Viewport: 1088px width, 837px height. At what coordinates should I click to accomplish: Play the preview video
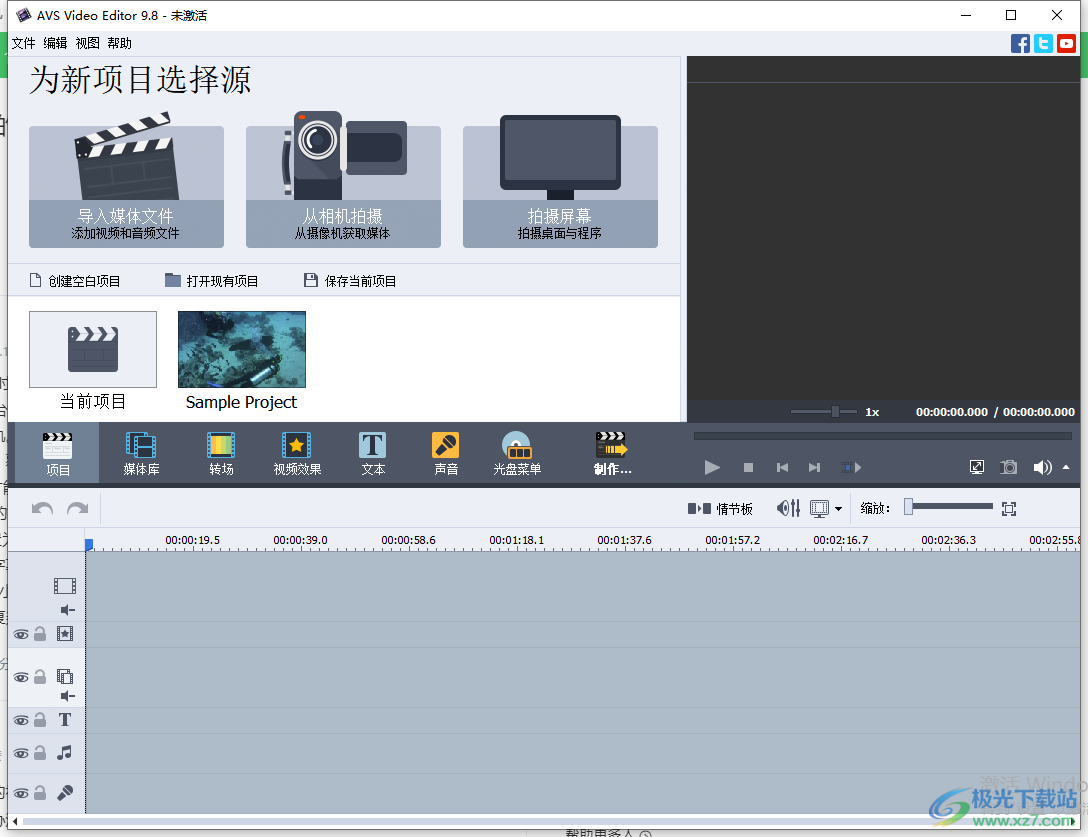coord(712,467)
